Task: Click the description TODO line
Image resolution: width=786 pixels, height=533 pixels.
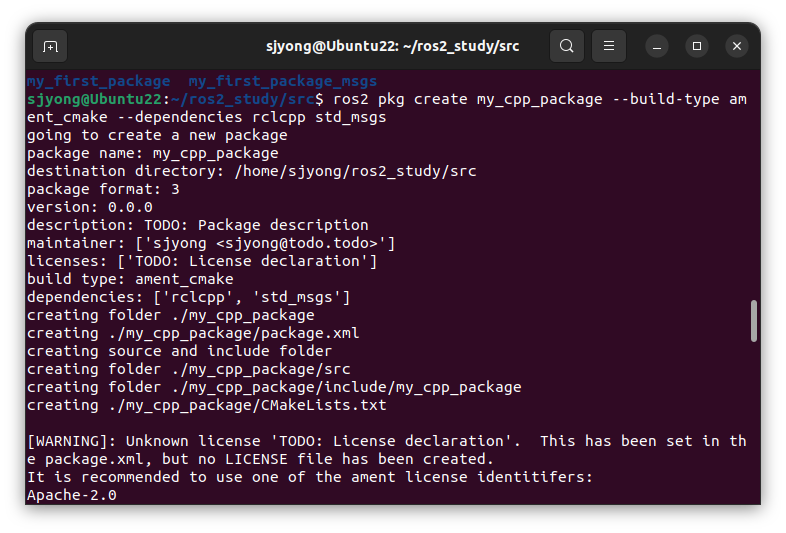Action: [x=198, y=226]
